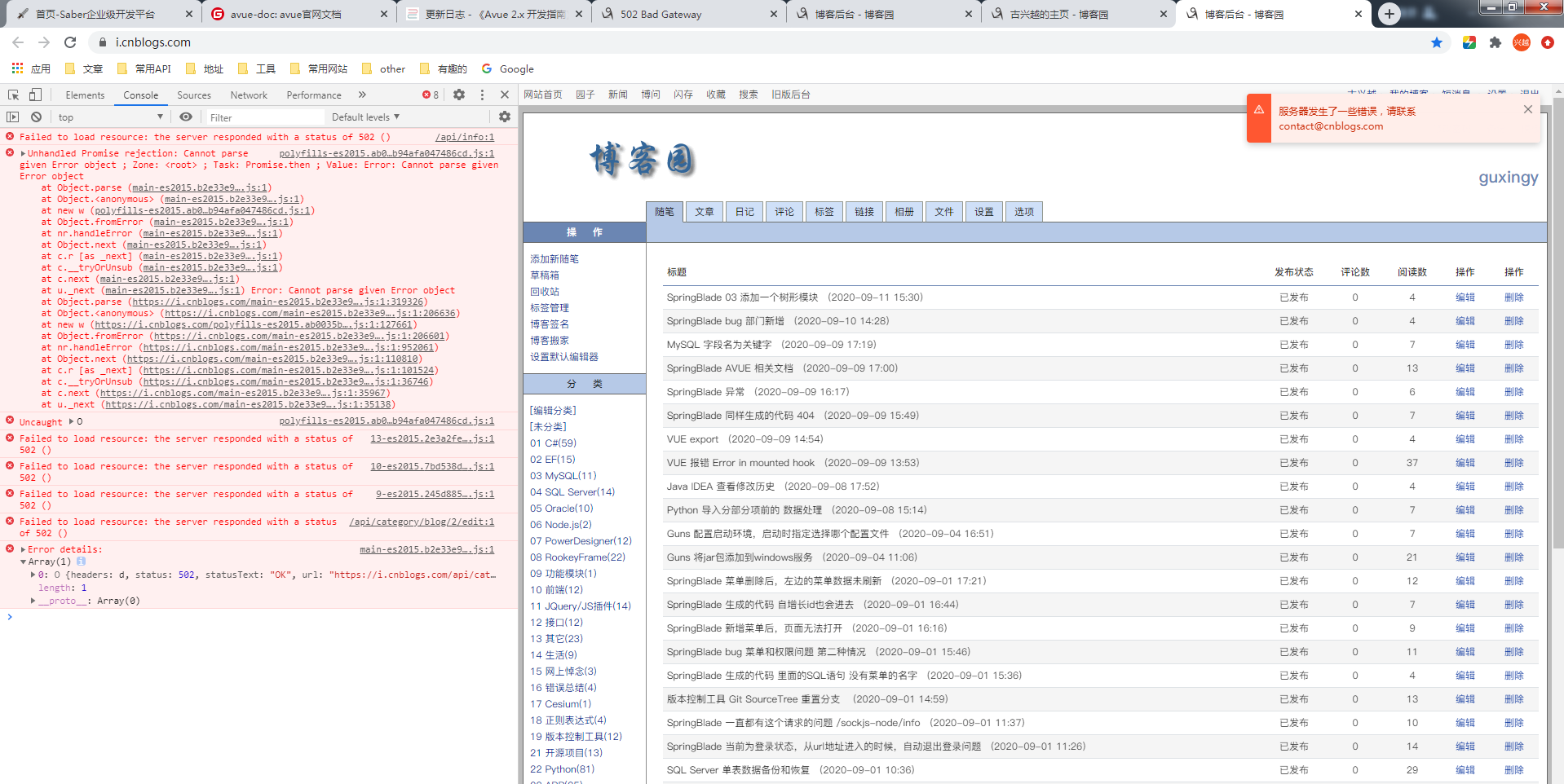
Task: Open 回收站 link
Action: (545, 292)
